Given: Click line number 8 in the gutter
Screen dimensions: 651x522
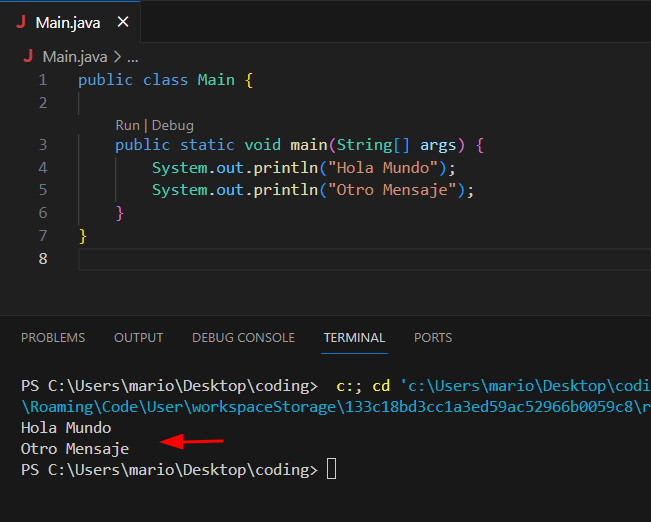Looking at the screenshot, I should pos(43,259).
